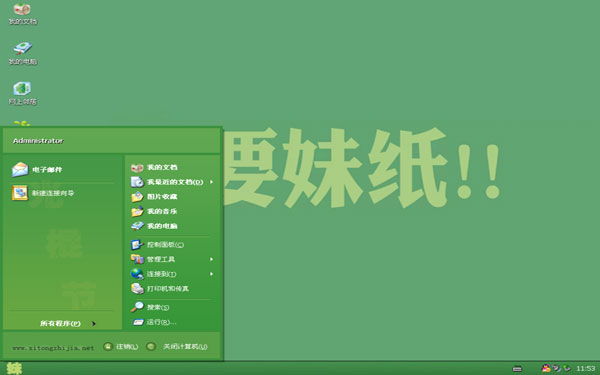Expand 连接到(T) submenu arrow

tap(211, 274)
